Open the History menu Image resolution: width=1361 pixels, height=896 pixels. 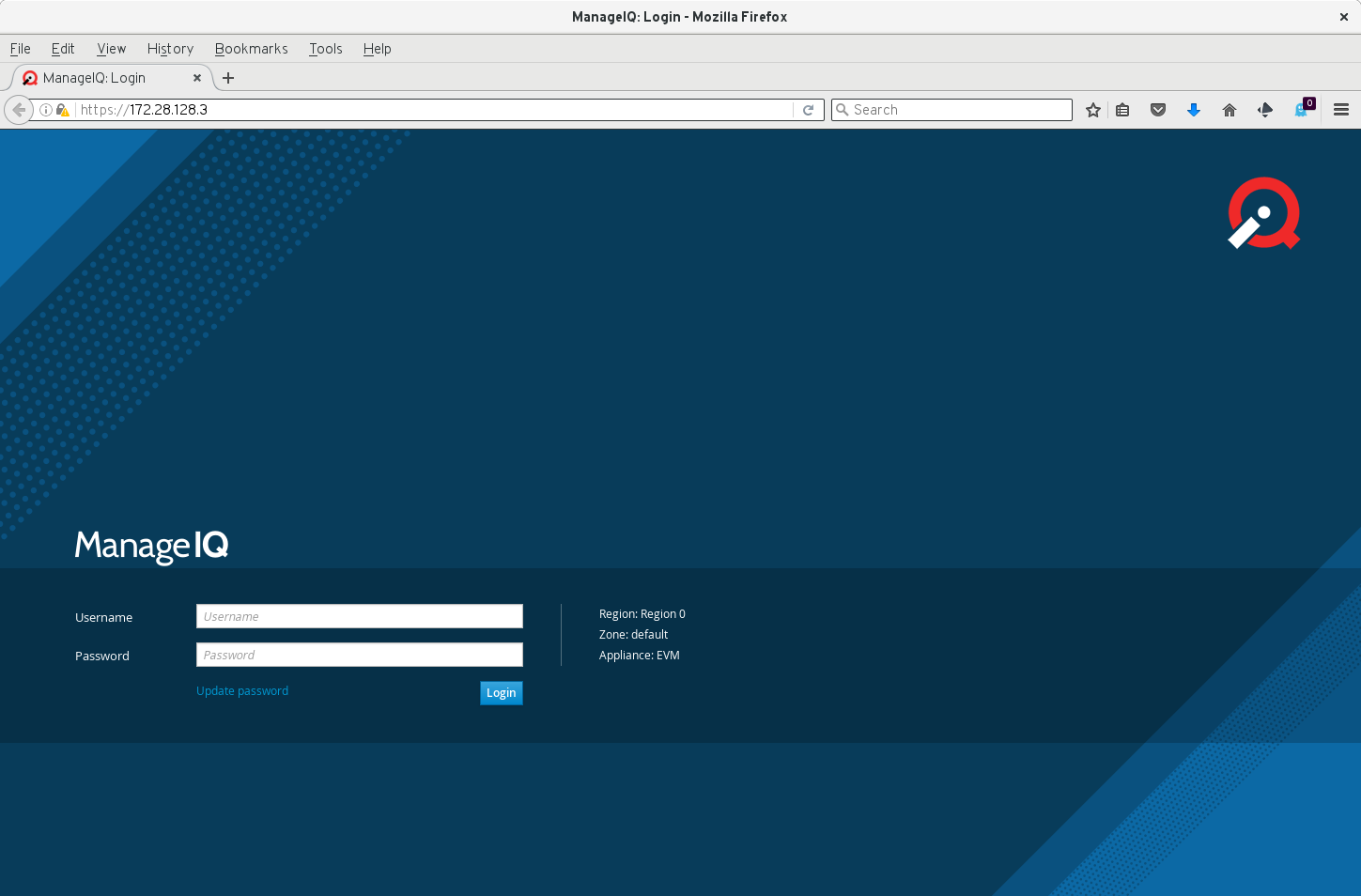[x=170, y=49]
